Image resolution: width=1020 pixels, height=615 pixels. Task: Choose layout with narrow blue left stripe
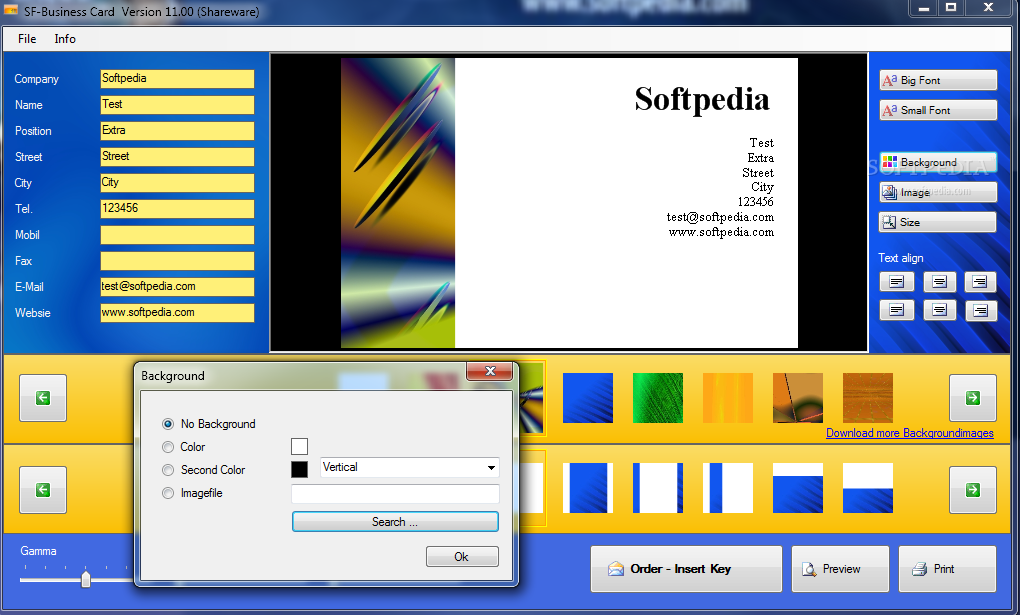(x=728, y=488)
